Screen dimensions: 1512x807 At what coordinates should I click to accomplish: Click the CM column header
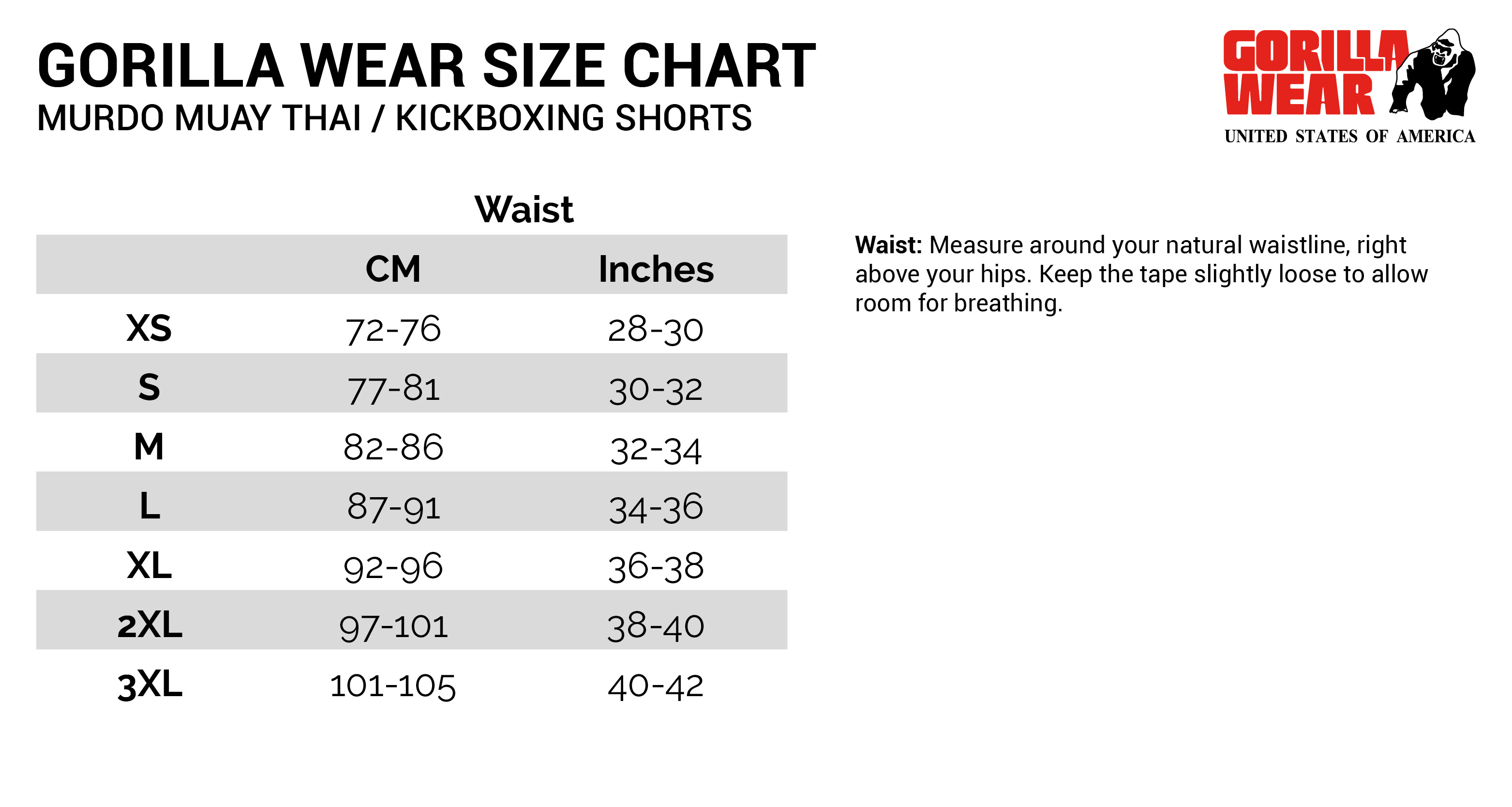(393, 269)
